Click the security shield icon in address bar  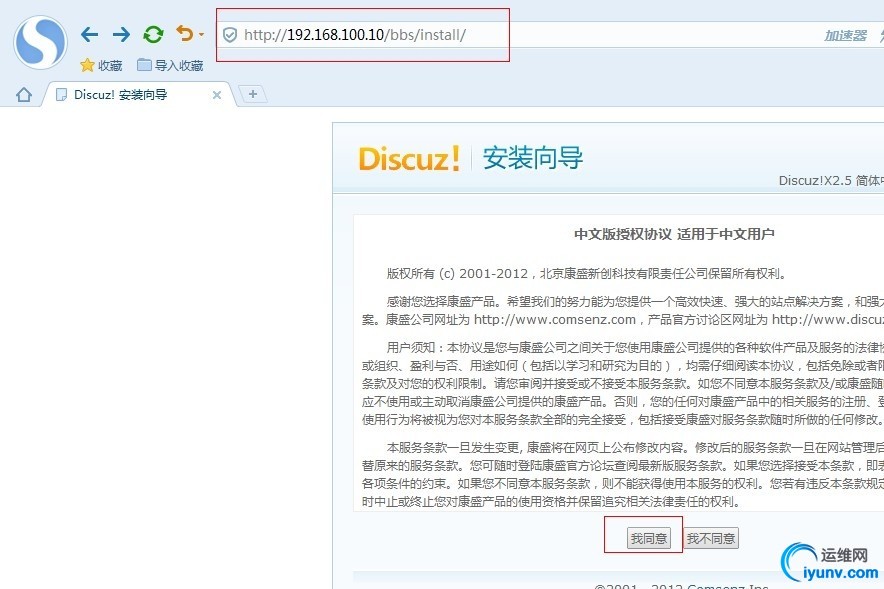click(x=229, y=35)
